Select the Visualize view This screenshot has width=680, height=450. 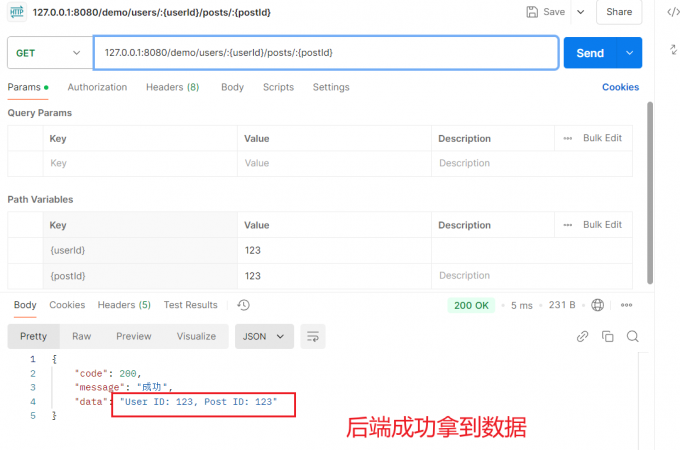pyautogui.click(x=196, y=336)
